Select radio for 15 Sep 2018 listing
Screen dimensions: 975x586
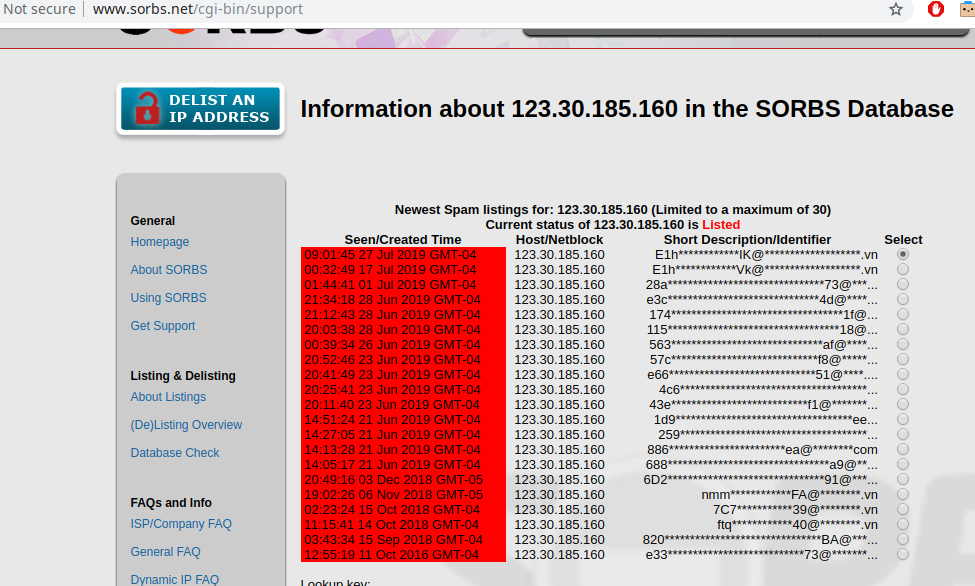[903, 539]
